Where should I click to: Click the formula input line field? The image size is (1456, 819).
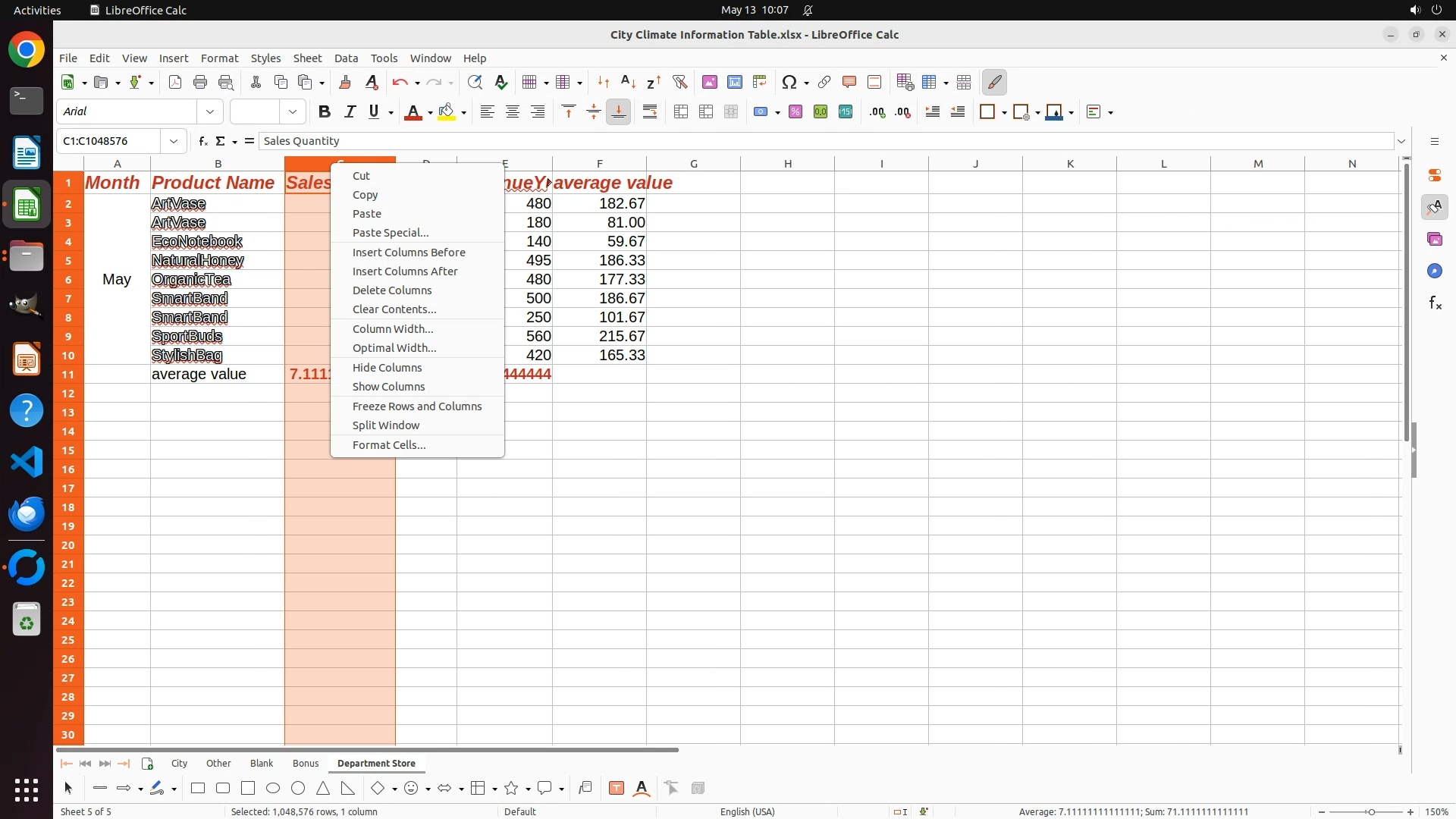click(x=827, y=141)
